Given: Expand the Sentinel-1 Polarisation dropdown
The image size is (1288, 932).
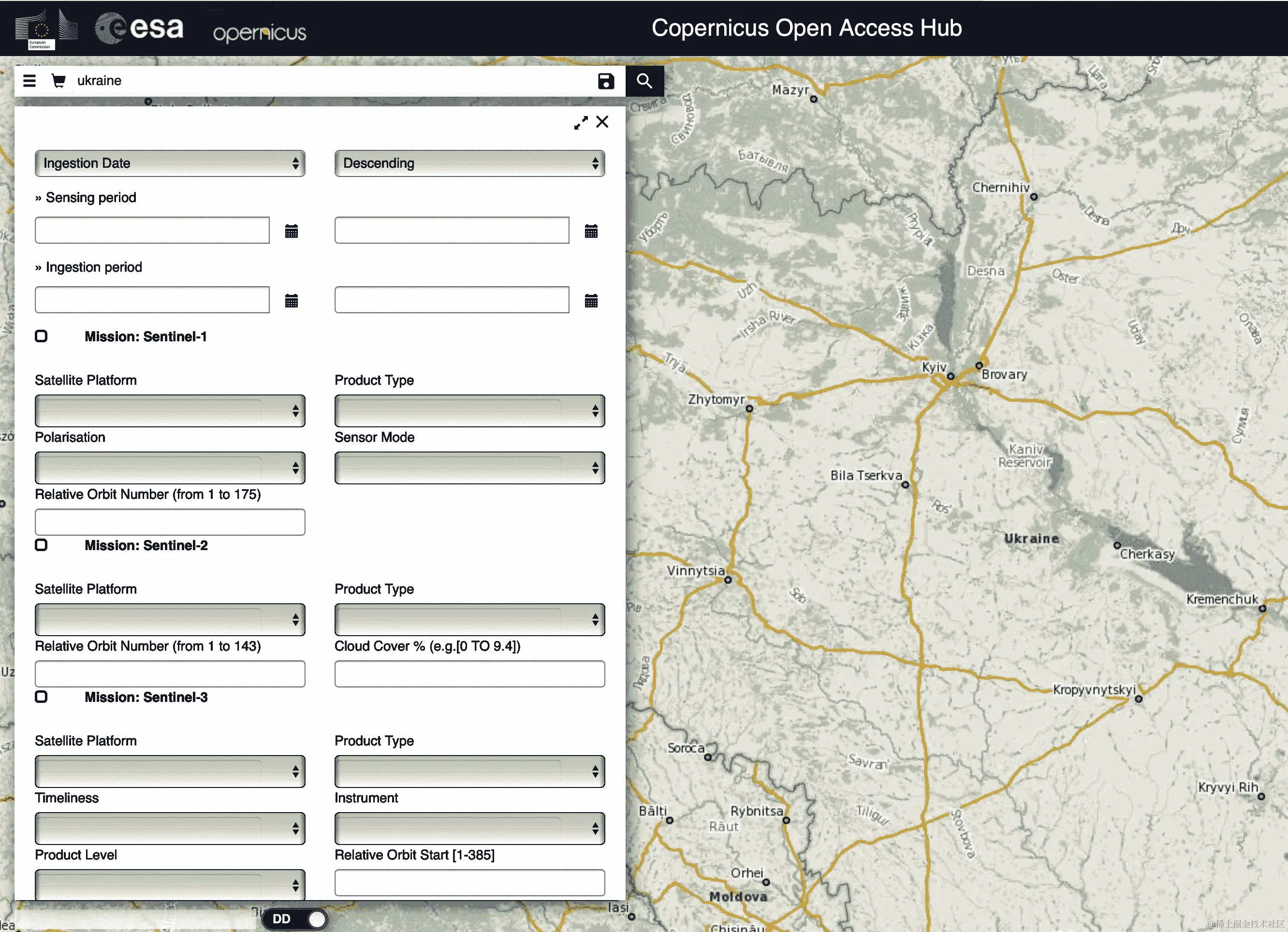Looking at the screenshot, I should click(x=170, y=468).
